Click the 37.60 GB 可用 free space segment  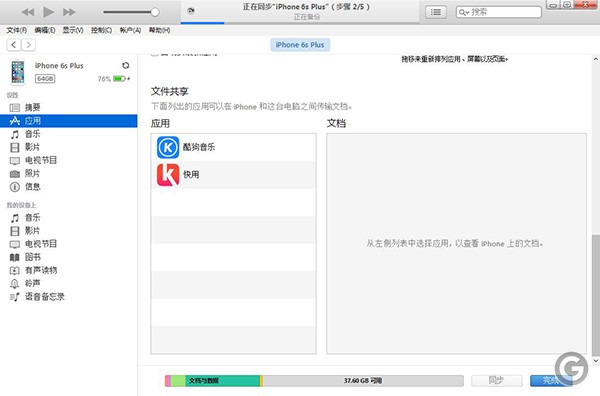pyautogui.click(x=363, y=381)
